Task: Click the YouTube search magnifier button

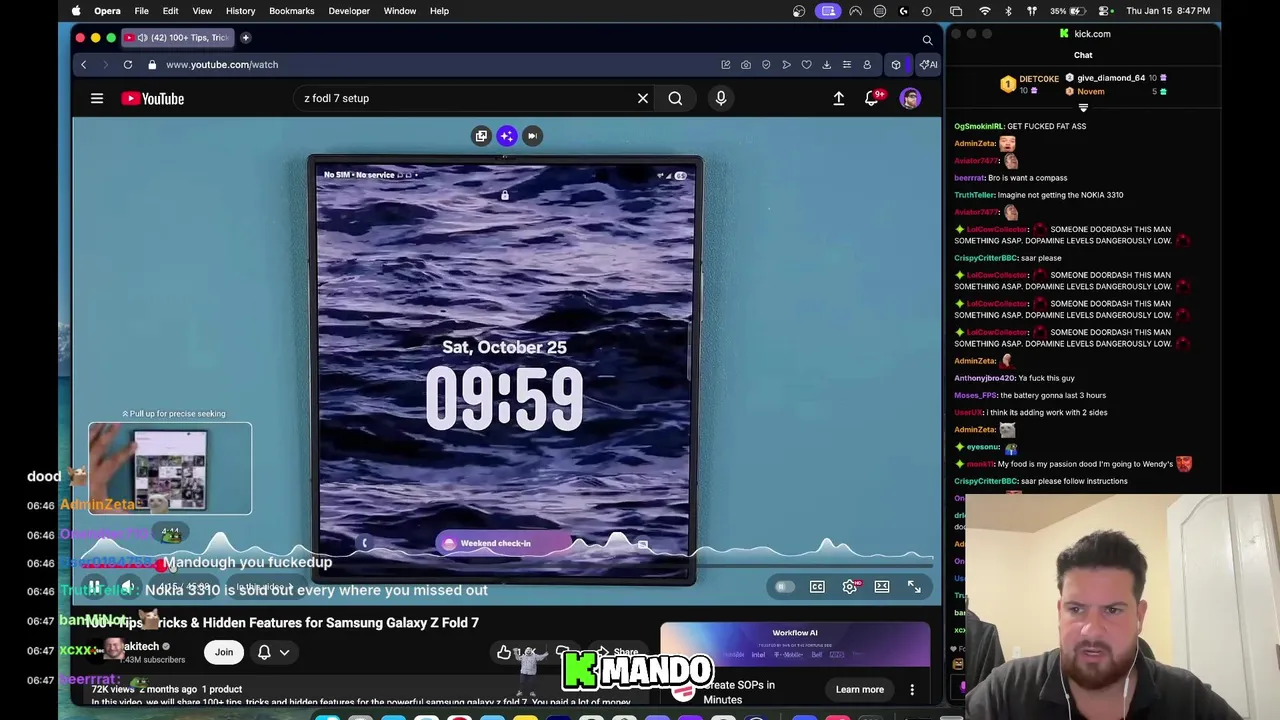Action: (675, 98)
